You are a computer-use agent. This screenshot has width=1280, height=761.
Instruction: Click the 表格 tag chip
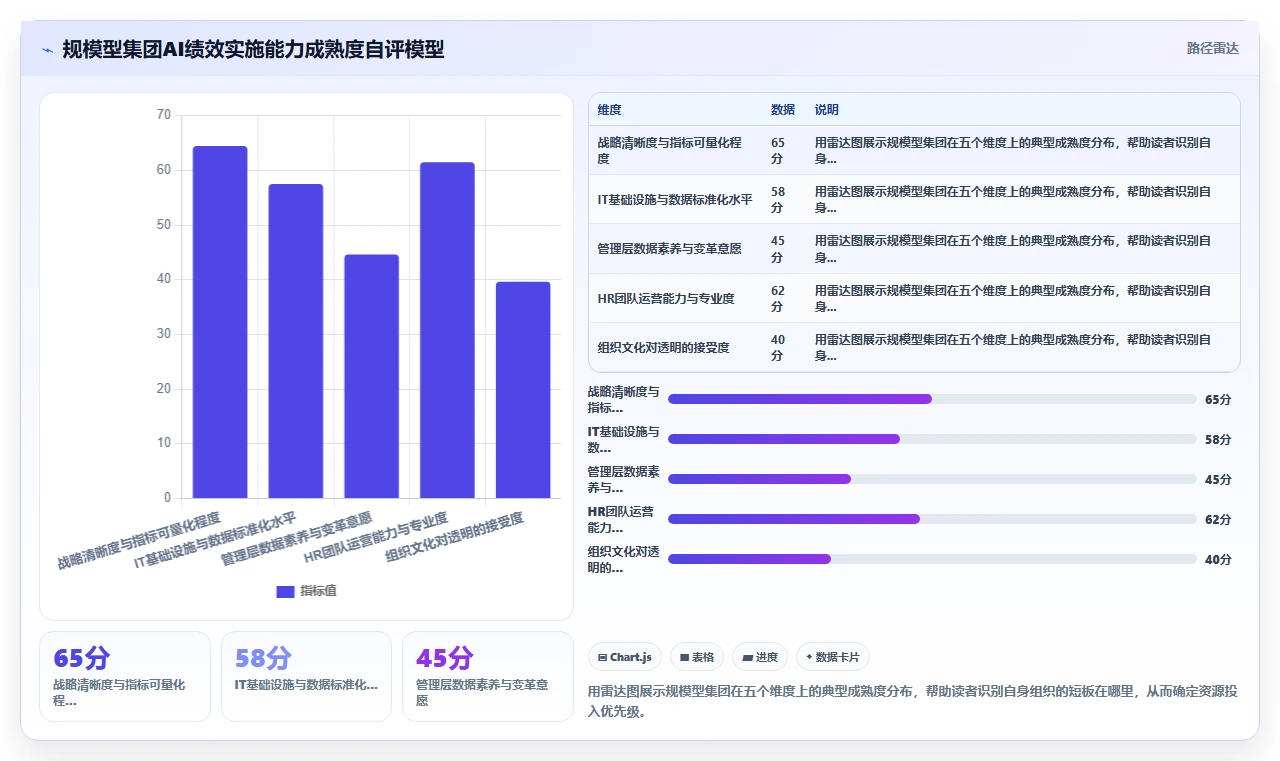click(x=697, y=657)
